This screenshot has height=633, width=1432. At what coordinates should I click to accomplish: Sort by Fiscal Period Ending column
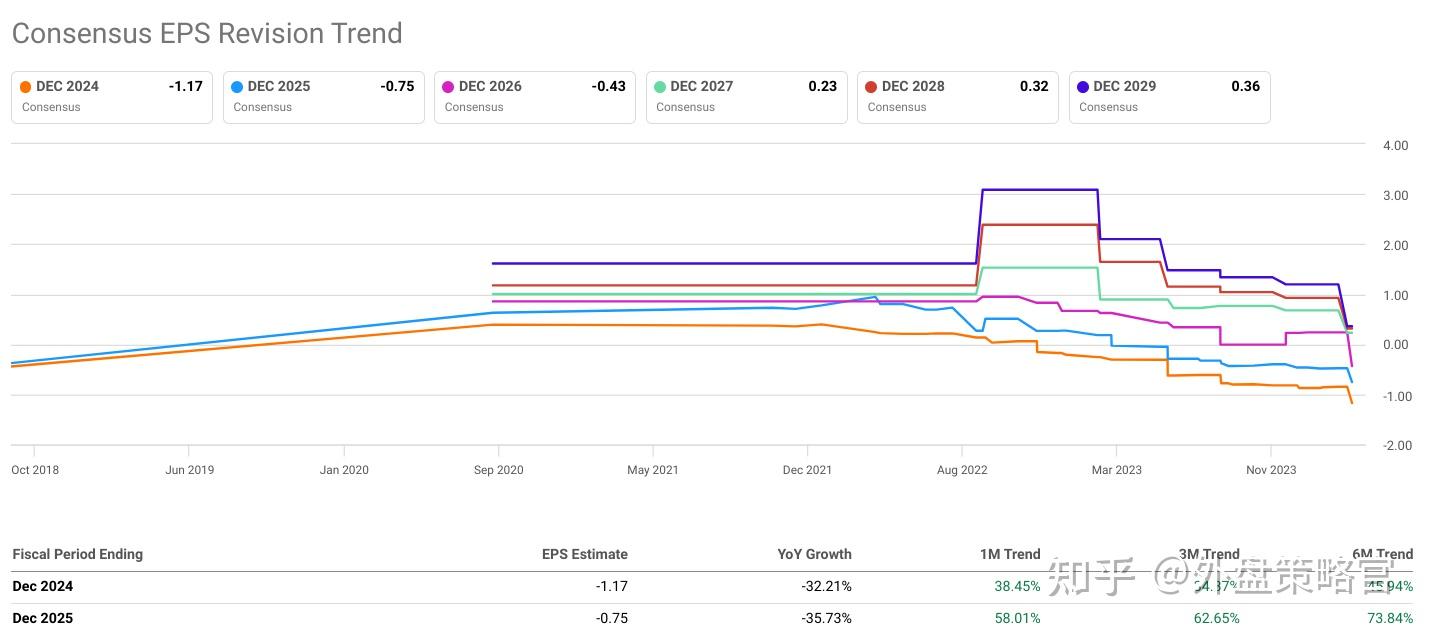point(77,554)
